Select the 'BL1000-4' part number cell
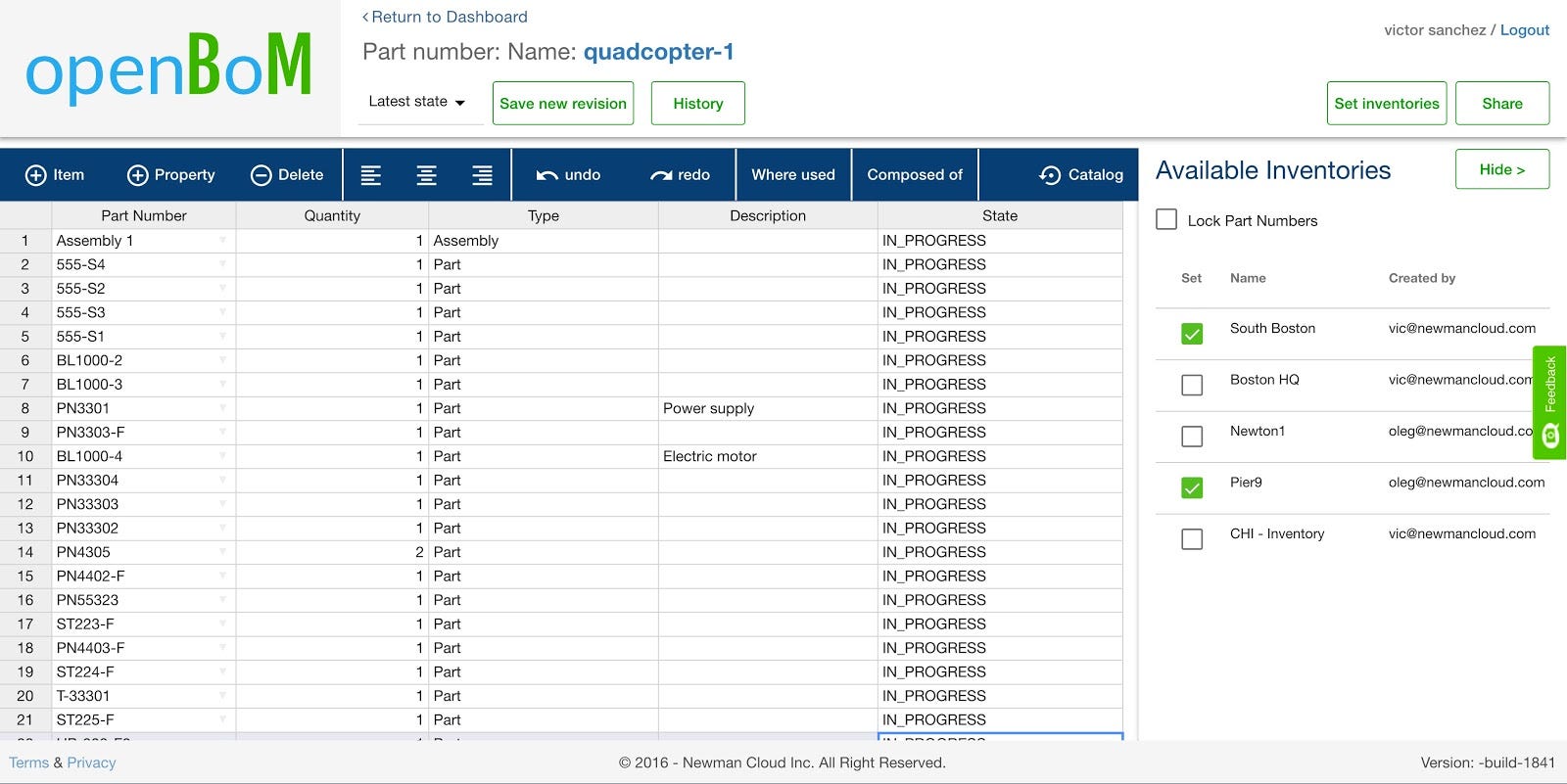 pos(144,456)
